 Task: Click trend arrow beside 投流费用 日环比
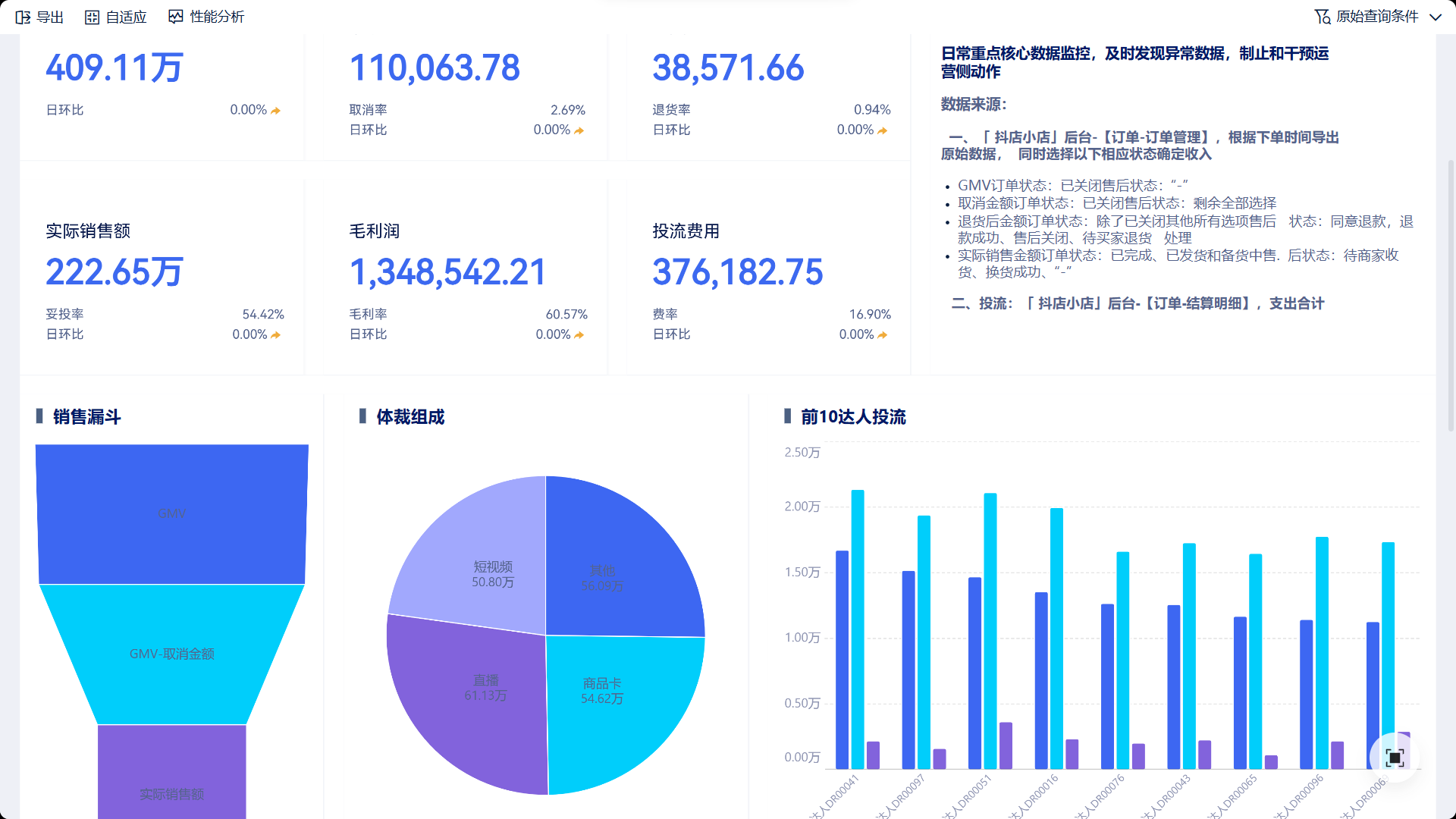883,334
